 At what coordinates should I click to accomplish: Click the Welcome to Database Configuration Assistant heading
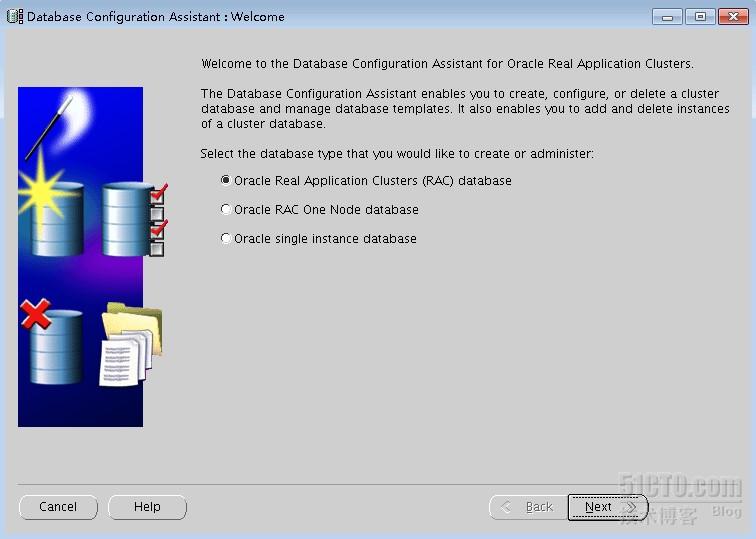(447, 64)
